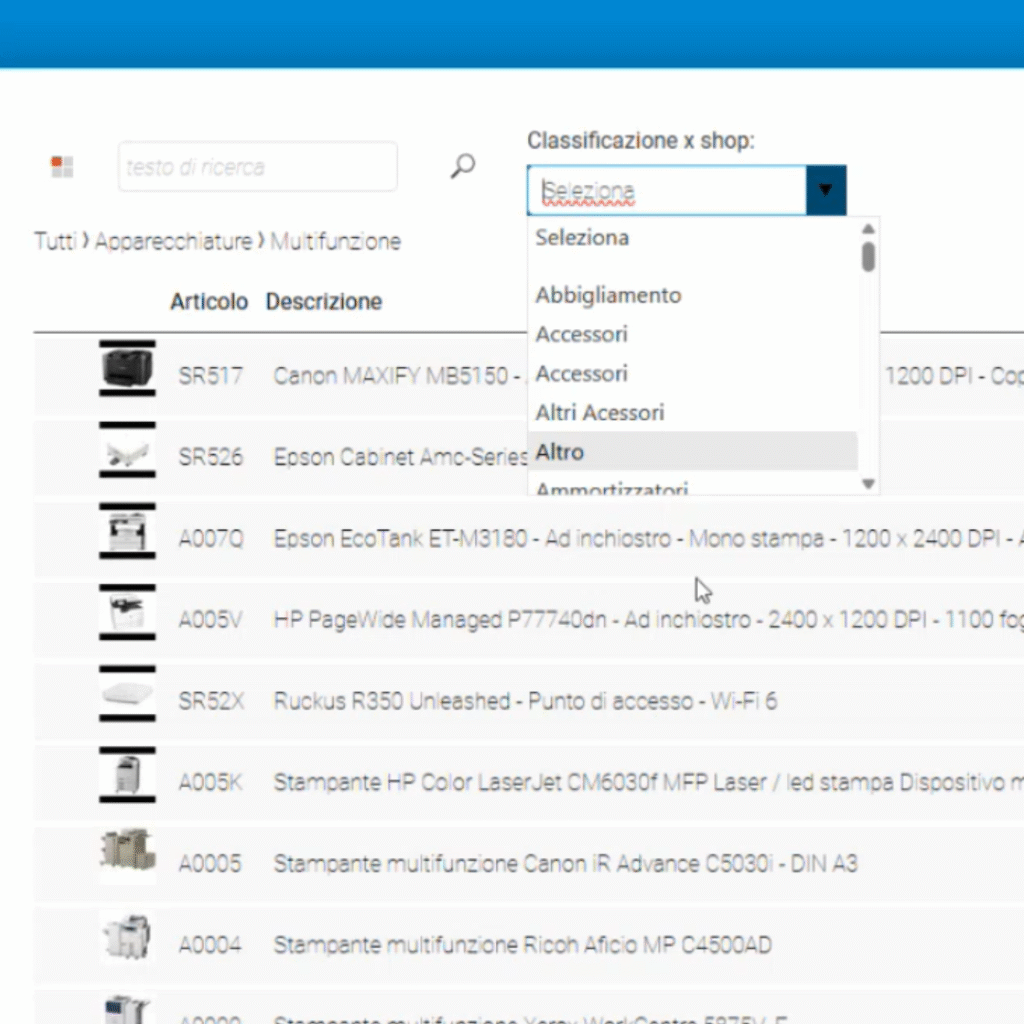Open thumbnail of HP PageWide A005V

pos(127,613)
